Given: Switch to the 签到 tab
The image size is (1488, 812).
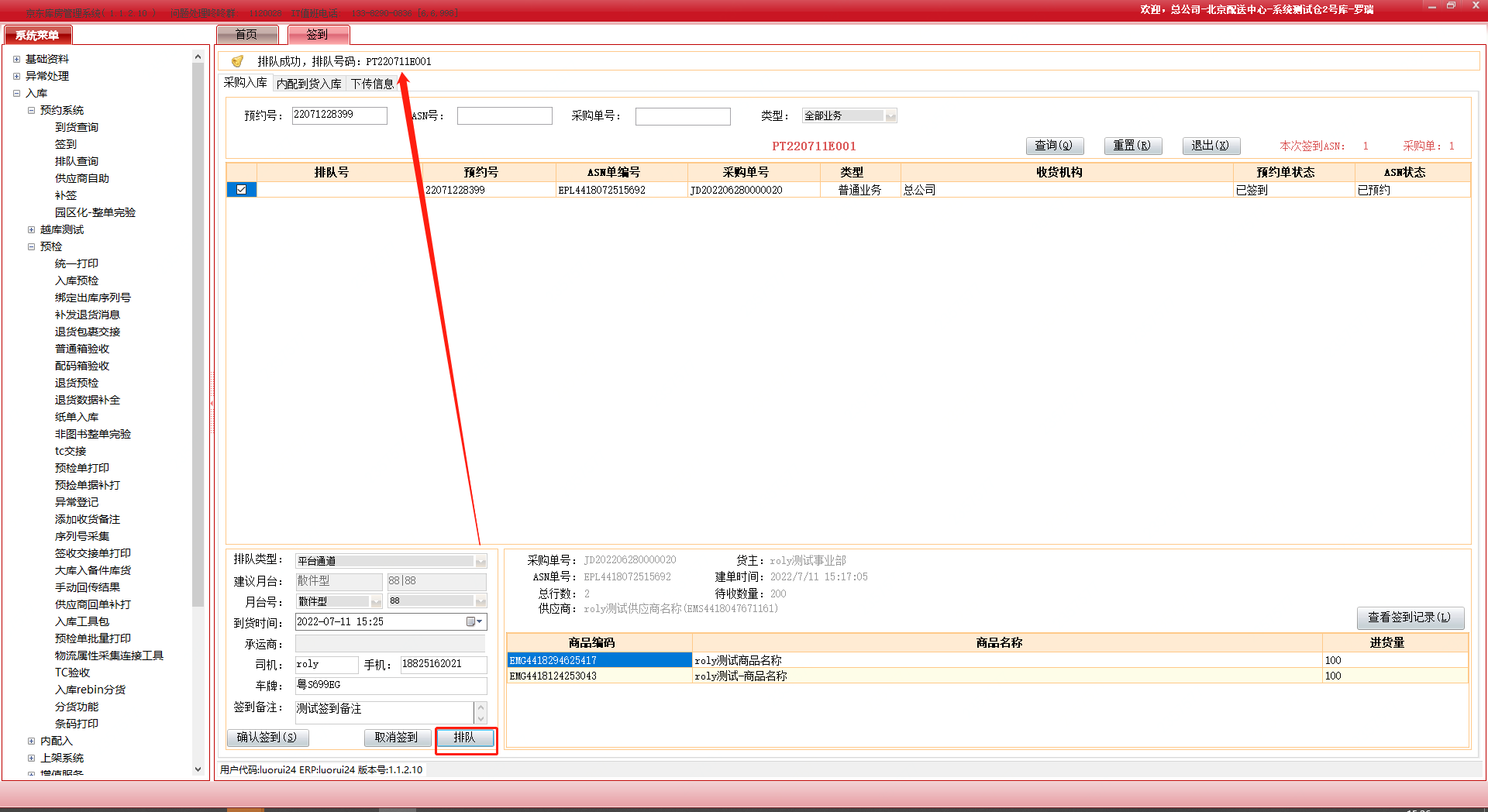Looking at the screenshot, I should tap(318, 35).
